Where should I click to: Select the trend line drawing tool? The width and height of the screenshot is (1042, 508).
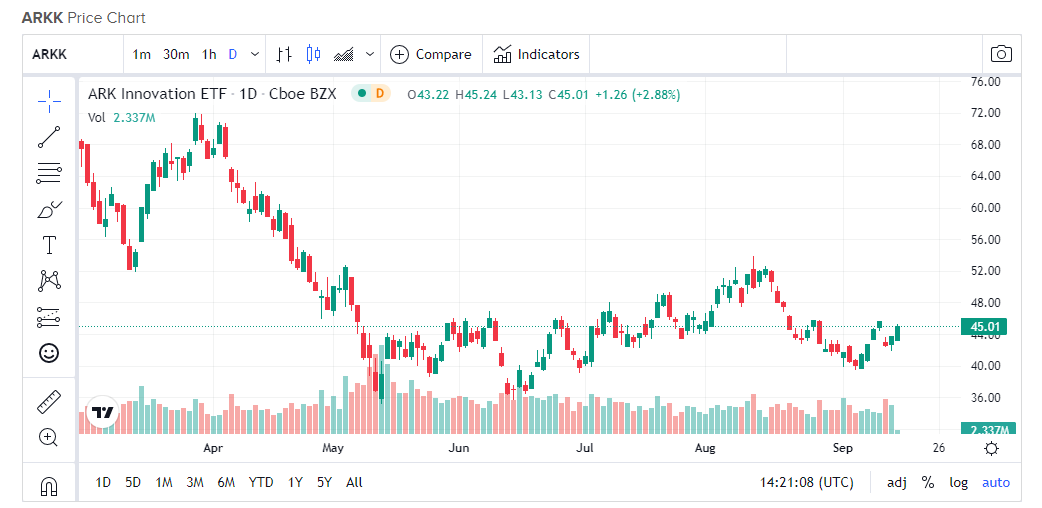point(49,137)
